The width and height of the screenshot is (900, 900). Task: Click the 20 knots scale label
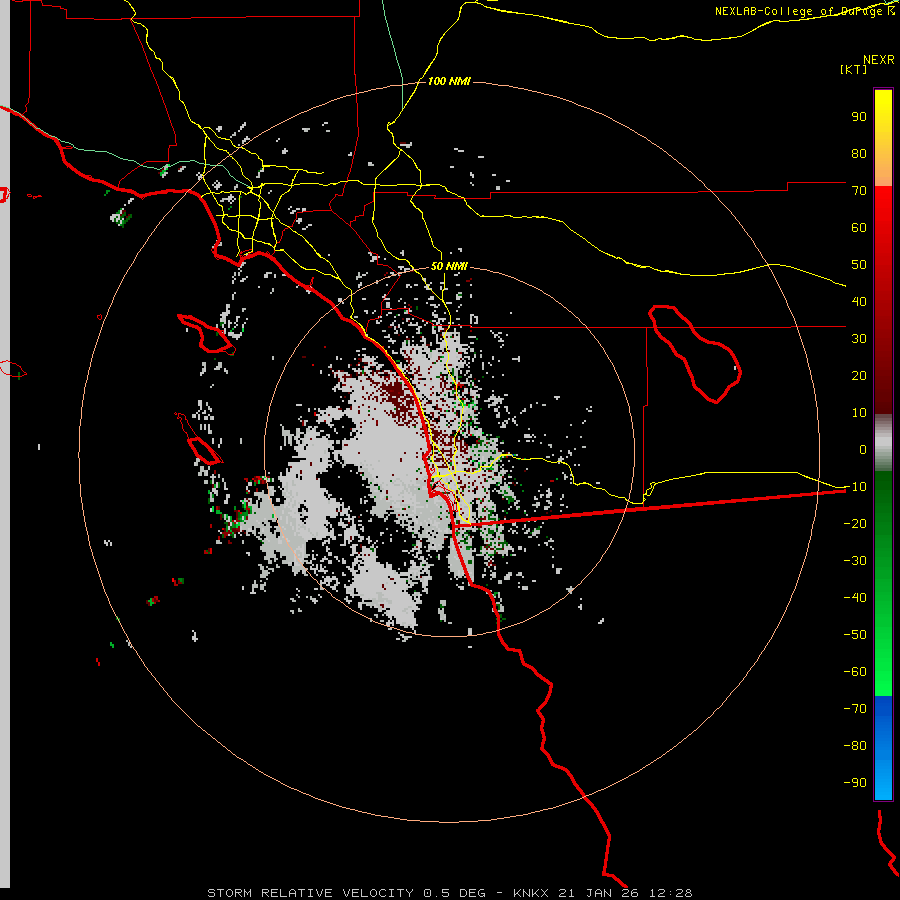[859, 376]
